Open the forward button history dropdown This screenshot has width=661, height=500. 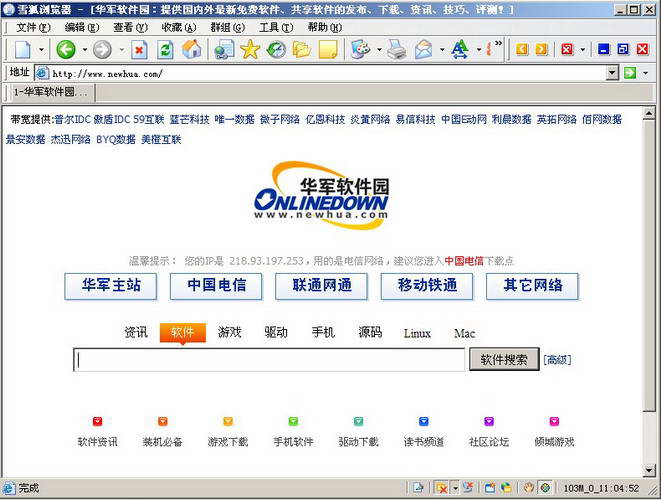pos(122,50)
